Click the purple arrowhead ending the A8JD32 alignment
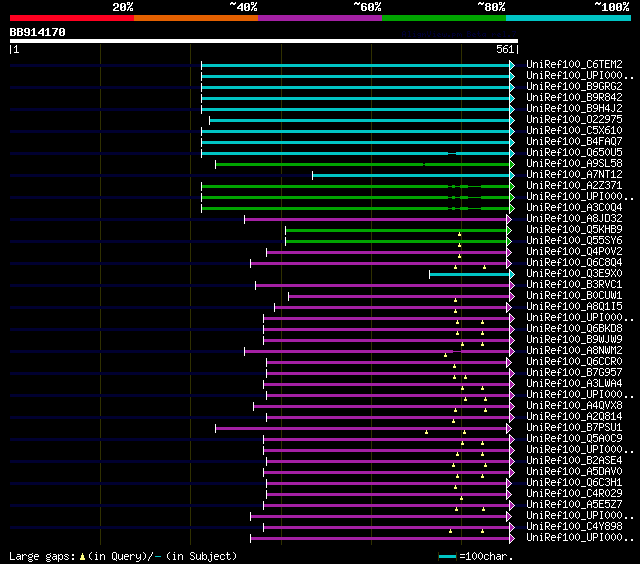Viewport: 640px width, 564px height. [509, 220]
